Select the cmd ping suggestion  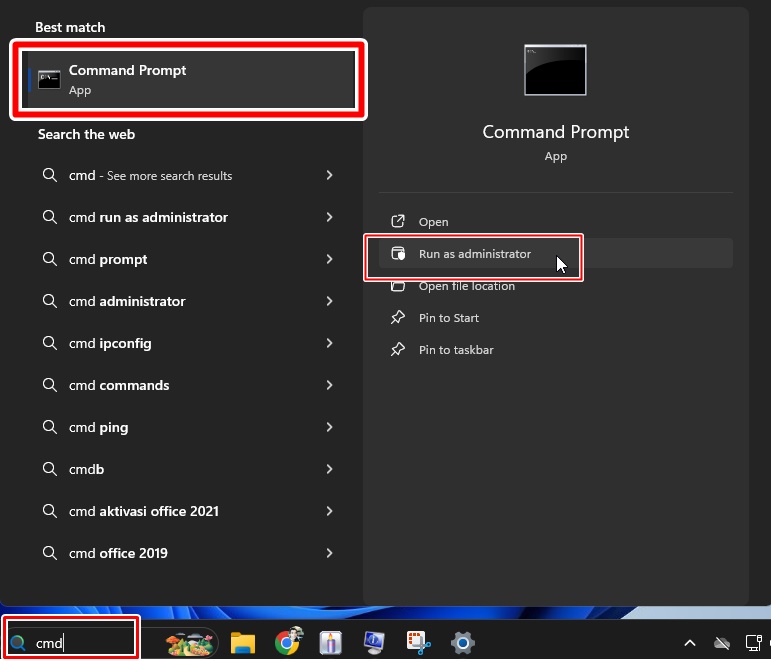click(x=188, y=427)
